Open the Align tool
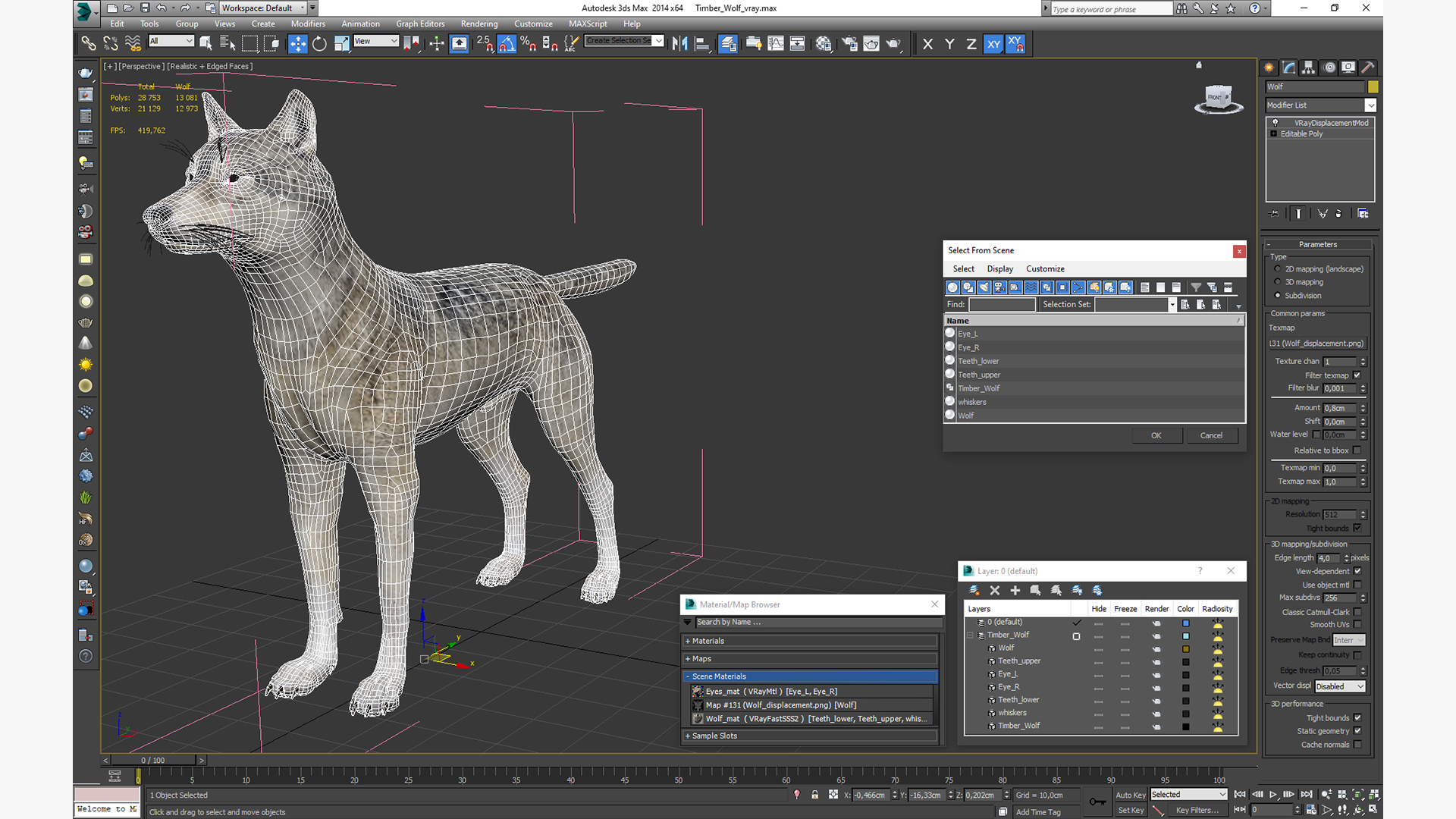The height and width of the screenshot is (819, 1456). [x=702, y=44]
